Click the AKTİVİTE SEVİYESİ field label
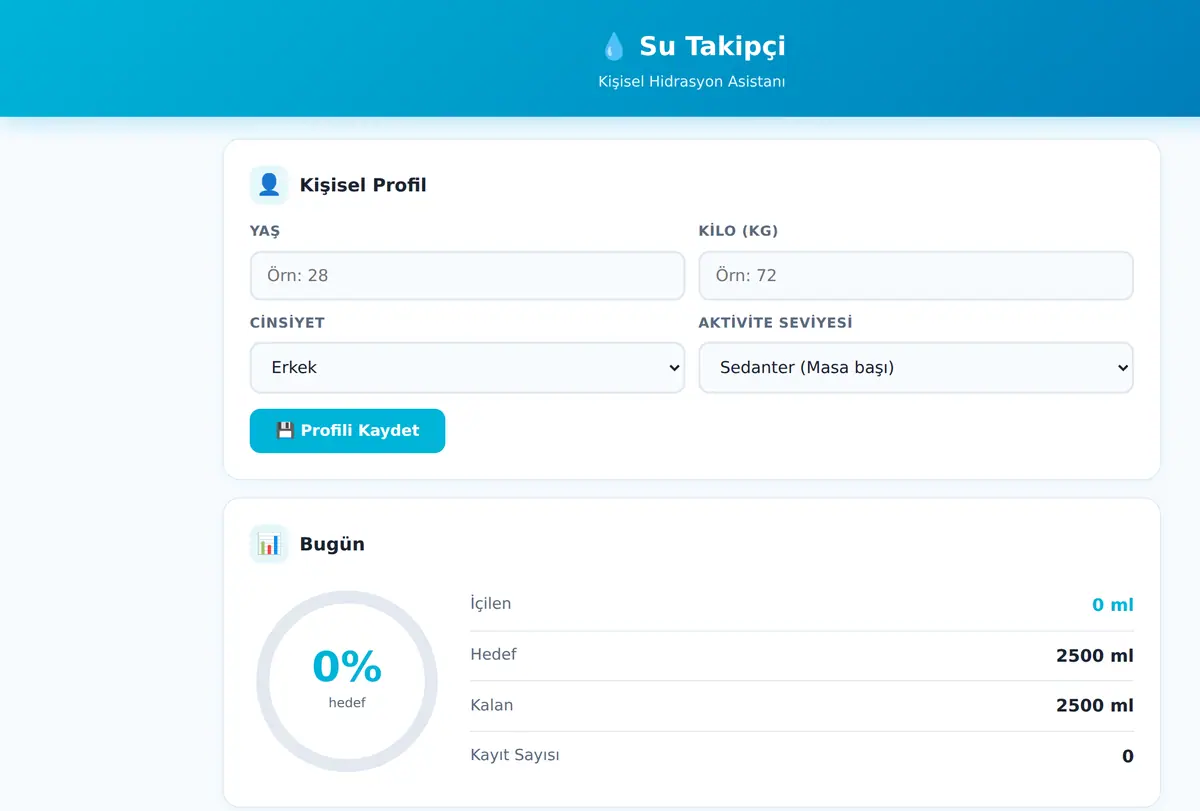1200x811 pixels. click(x=776, y=323)
